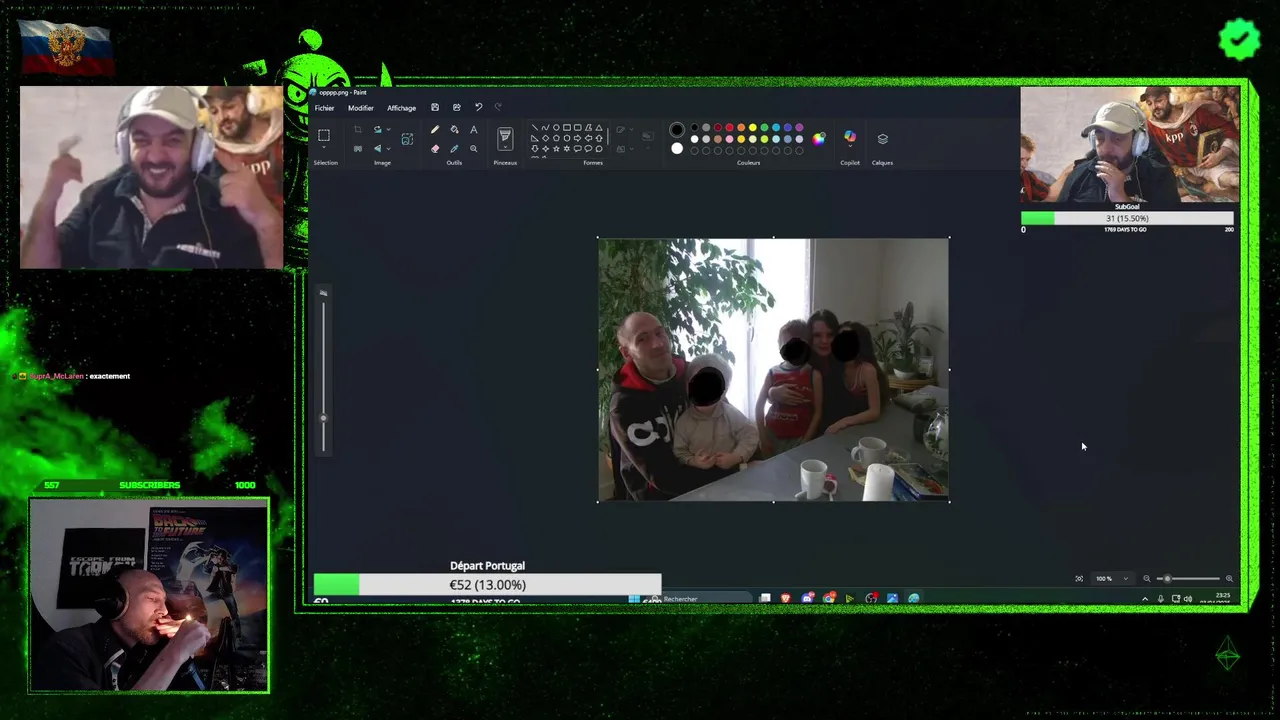The width and height of the screenshot is (1280, 720).
Task: Redo with the greyed arrow icon
Action: 498,107
